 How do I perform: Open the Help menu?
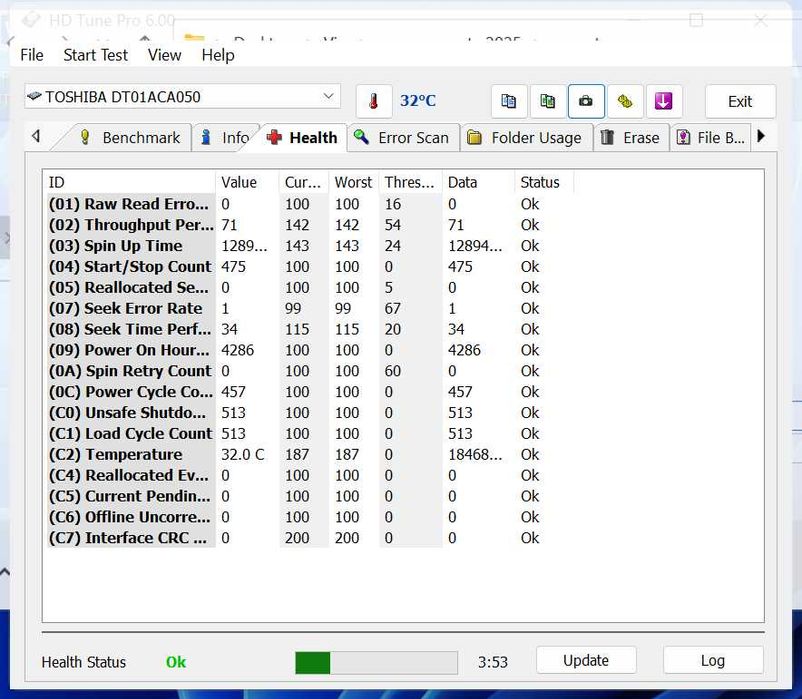point(218,55)
